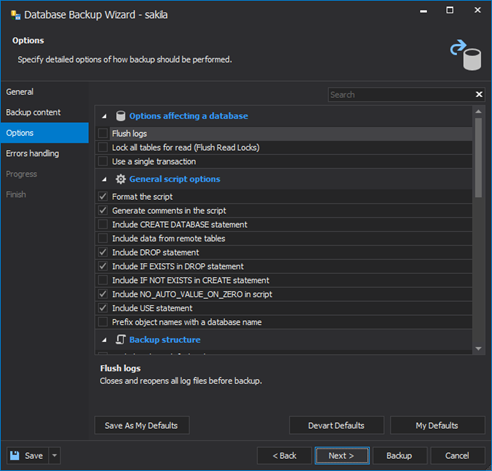Collapse the Backup structure group
The height and width of the screenshot is (471, 492).
point(104,340)
